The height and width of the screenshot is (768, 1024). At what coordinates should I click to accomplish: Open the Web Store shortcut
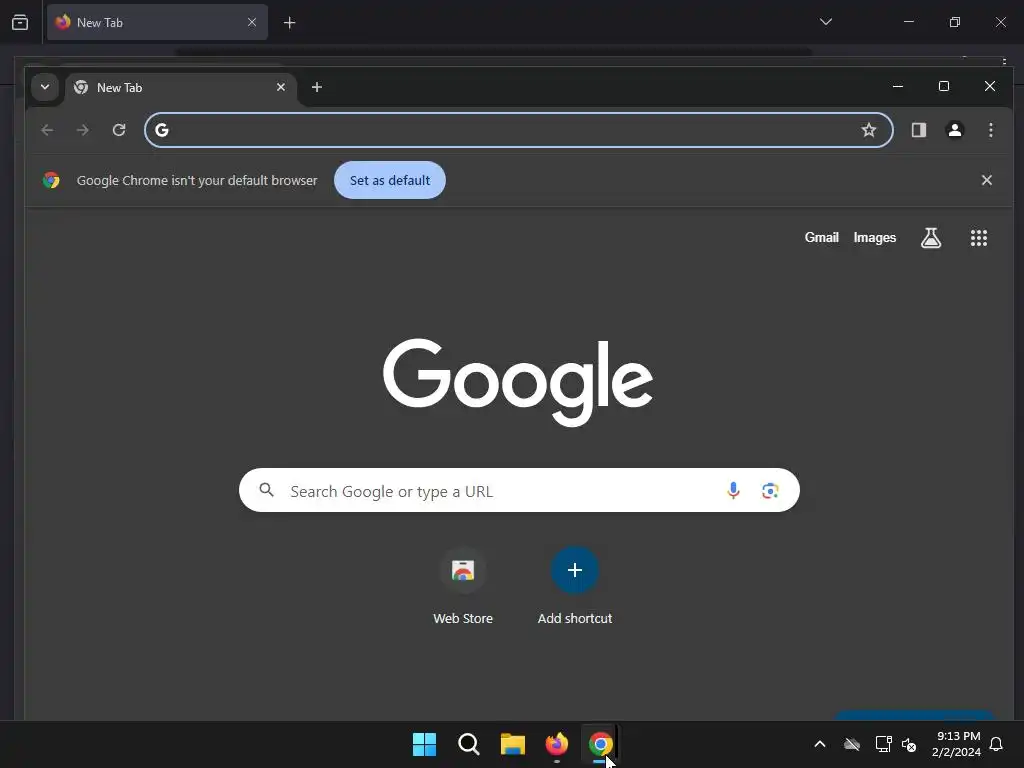coord(463,585)
